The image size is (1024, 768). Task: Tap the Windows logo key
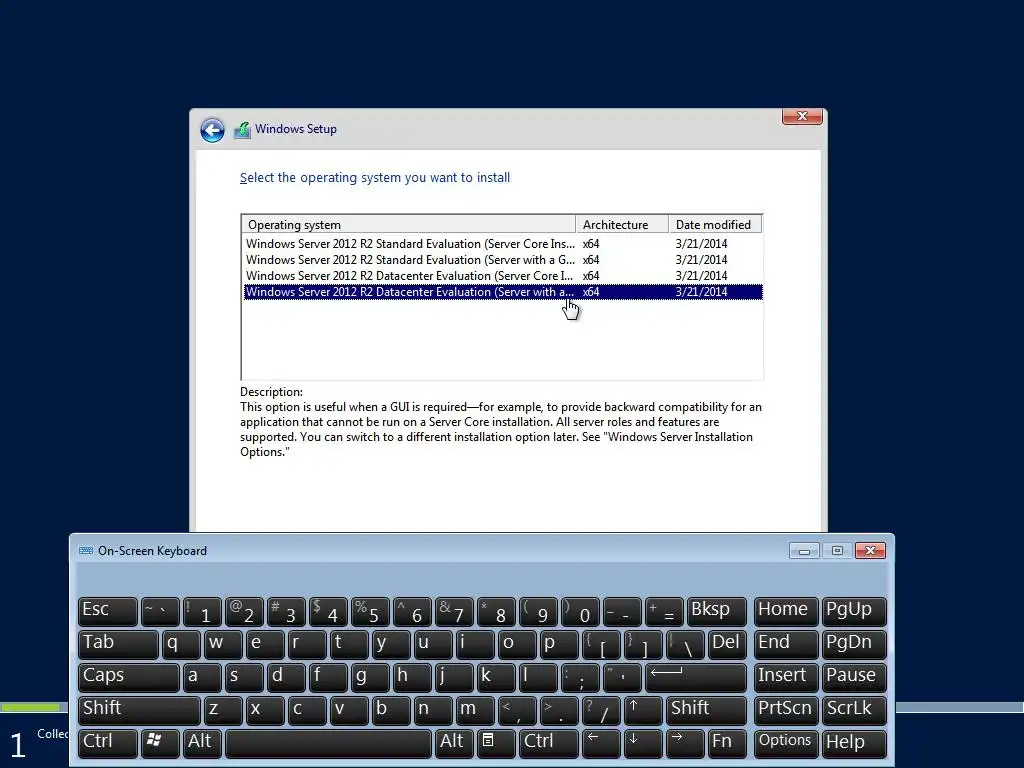[x=160, y=743]
